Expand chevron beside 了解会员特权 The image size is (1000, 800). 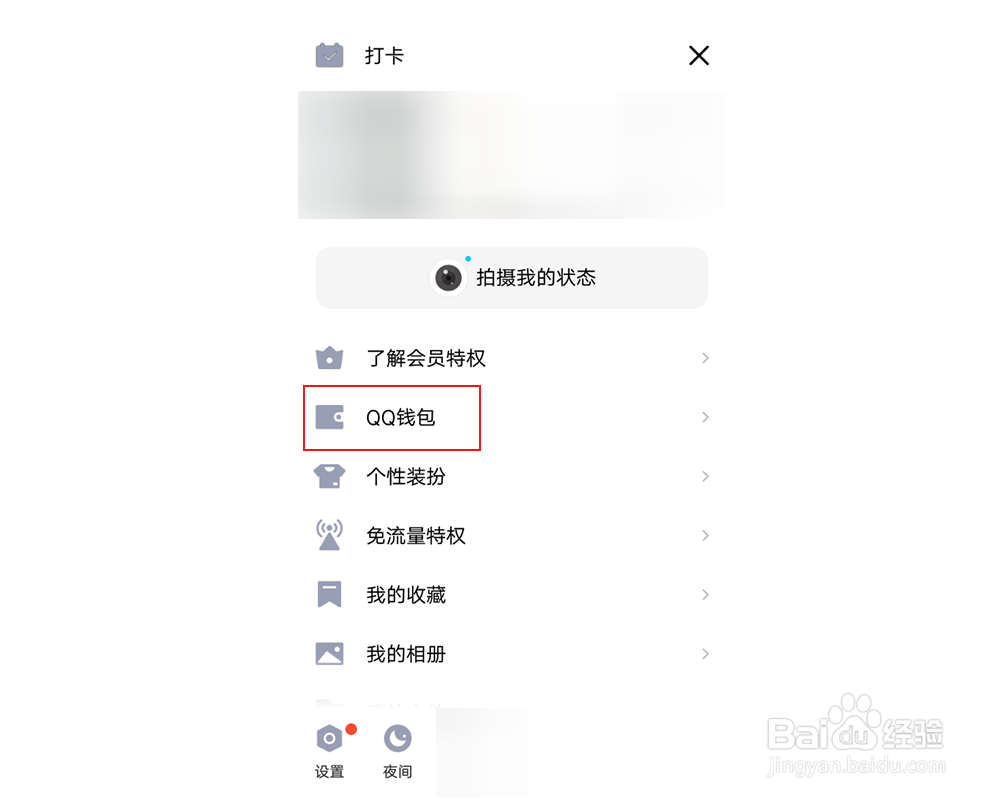(705, 358)
